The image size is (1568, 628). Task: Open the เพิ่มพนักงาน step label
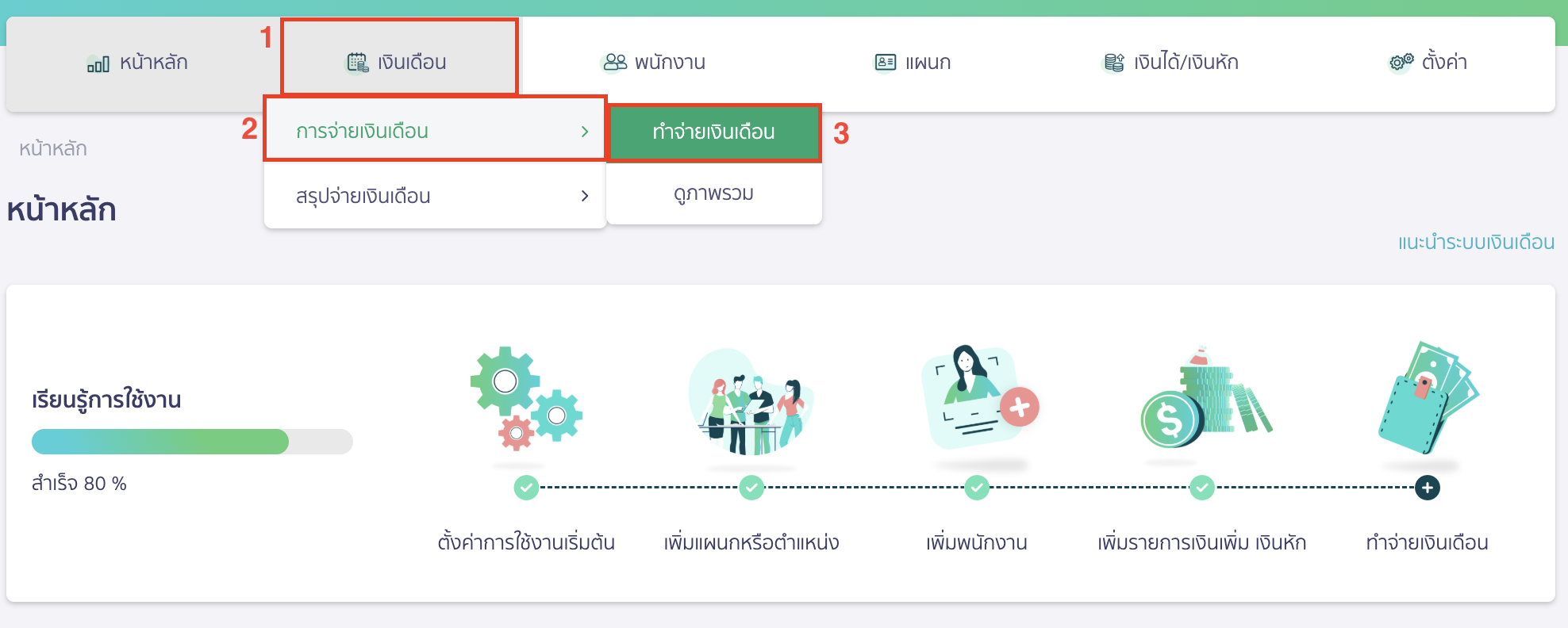click(x=977, y=542)
